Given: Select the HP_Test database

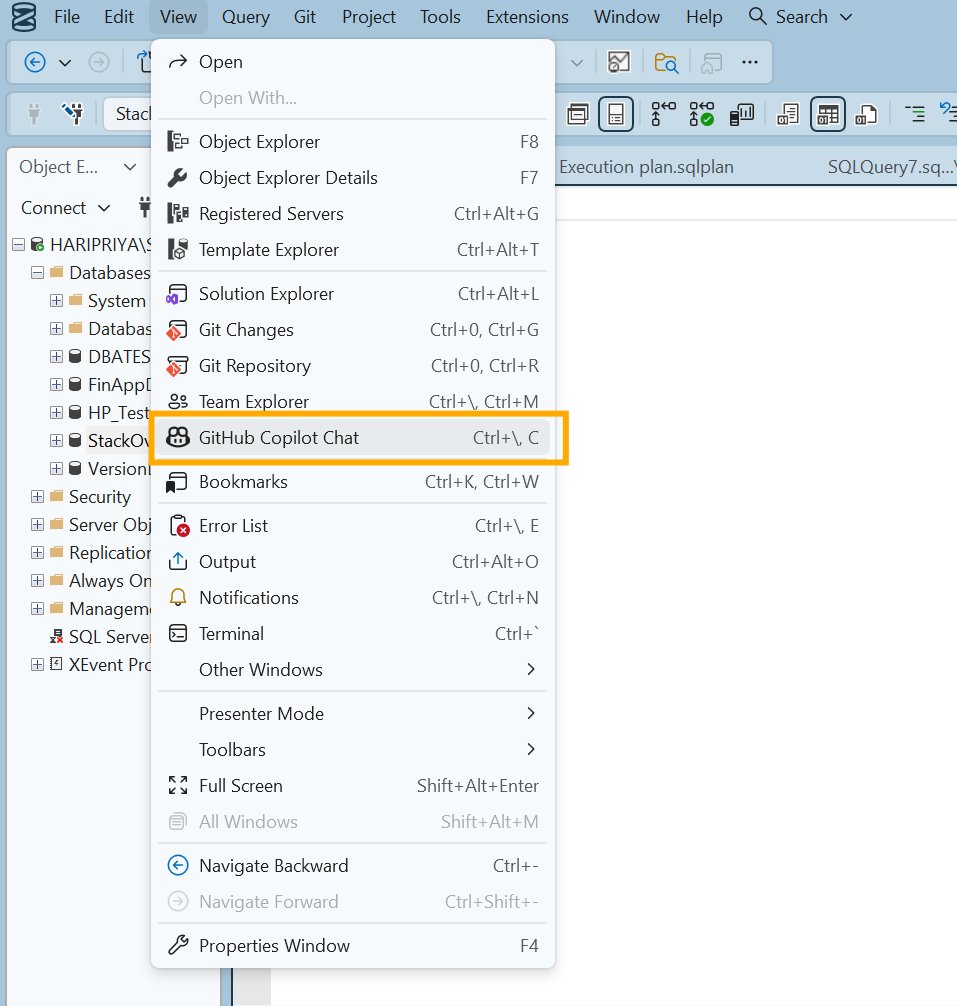Looking at the screenshot, I should (118, 413).
